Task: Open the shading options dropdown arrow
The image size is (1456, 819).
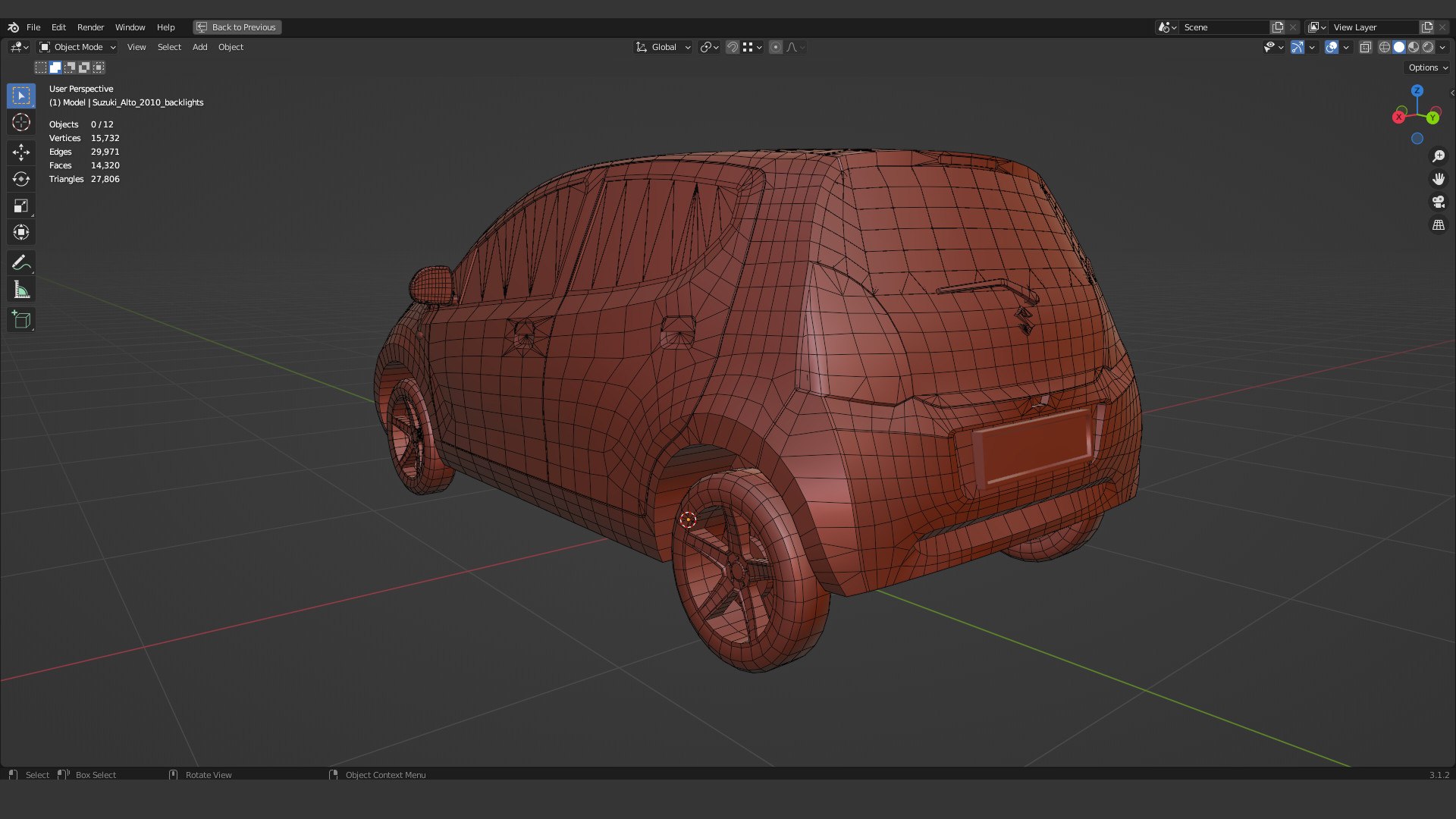Action: pos(1443,47)
